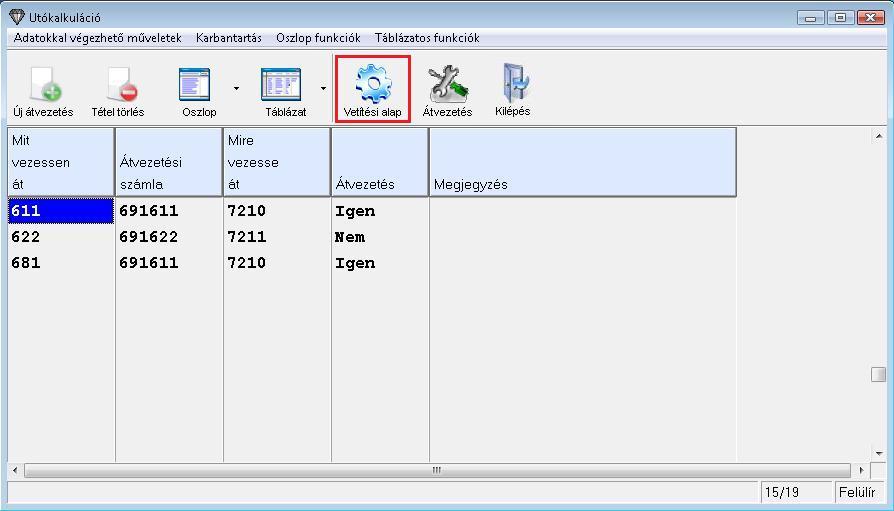The image size is (894, 511).
Task: Open the Táblázatos funkciók menu
Action: click(x=427, y=38)
